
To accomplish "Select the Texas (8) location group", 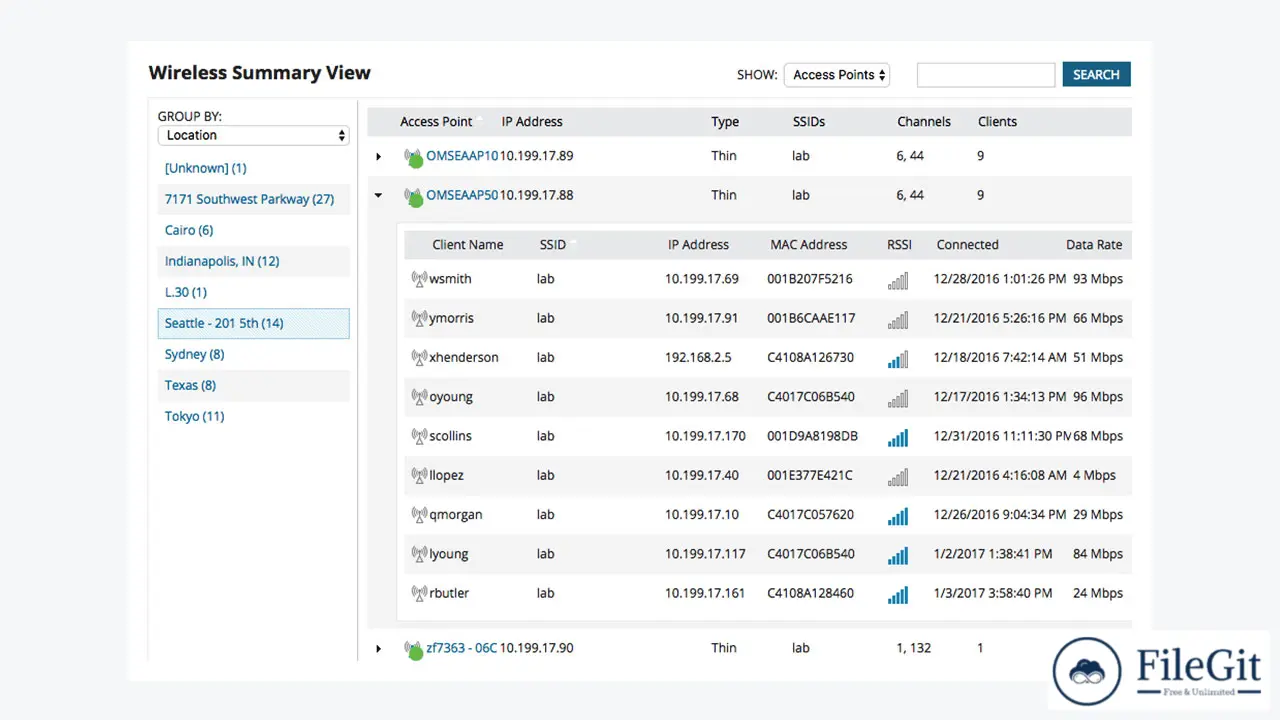I will [191, 385].
